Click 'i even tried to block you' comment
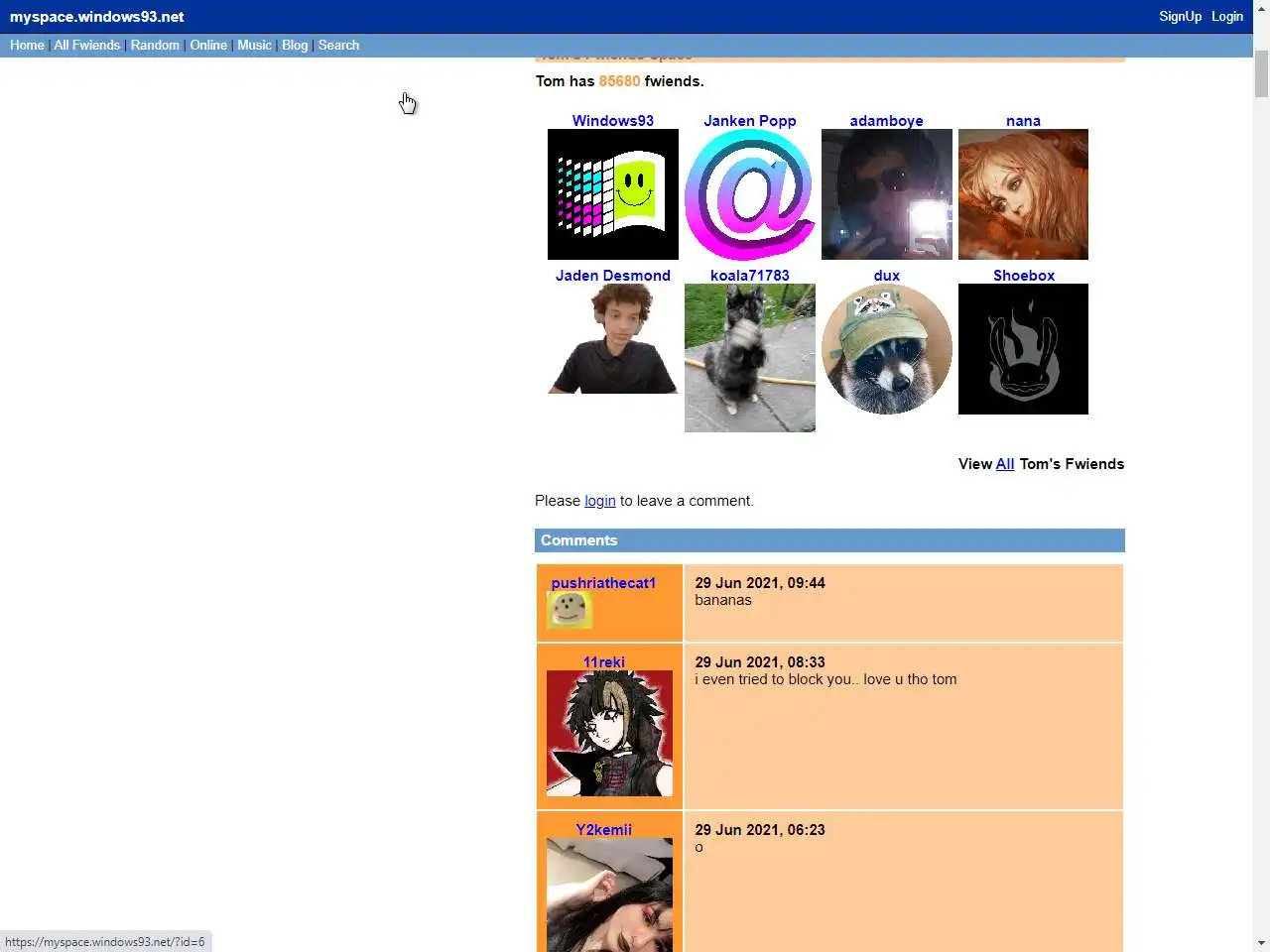Screen dimensions: 1270x952 pyautogui.click(x=825, y=679)
